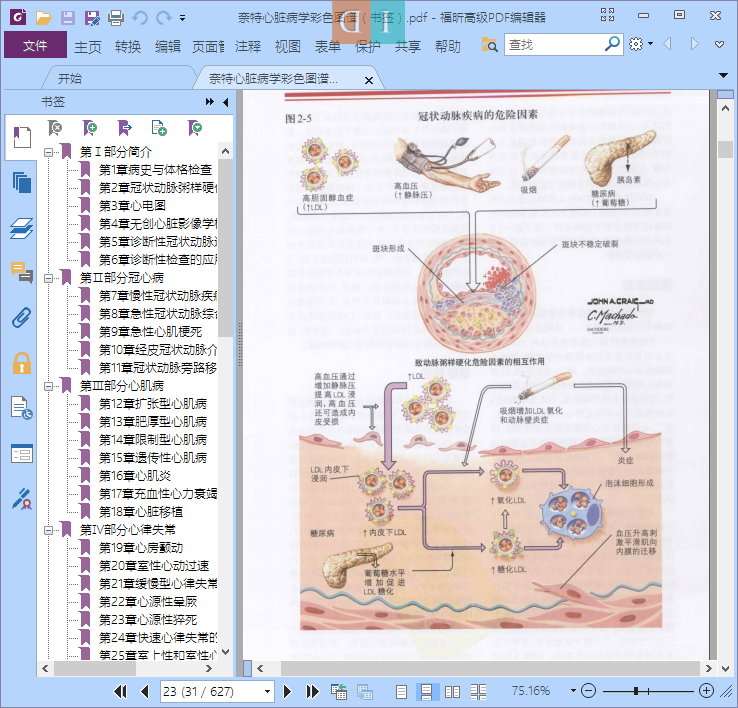Image resolution: width=738 pixels, height=708 pixels.
Task: Open the 文件 menu
Action: point(35,45)
